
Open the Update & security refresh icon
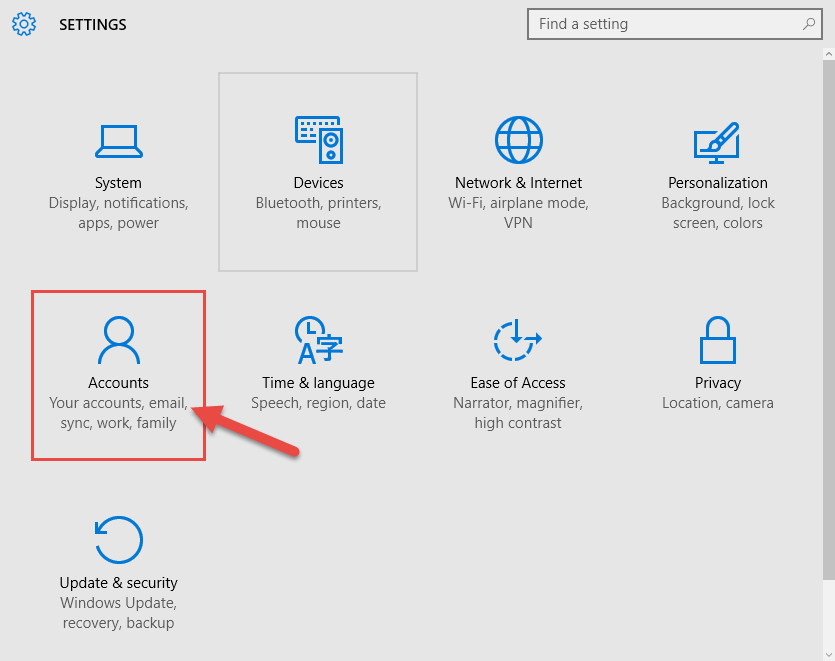click(x=119, y=540)
